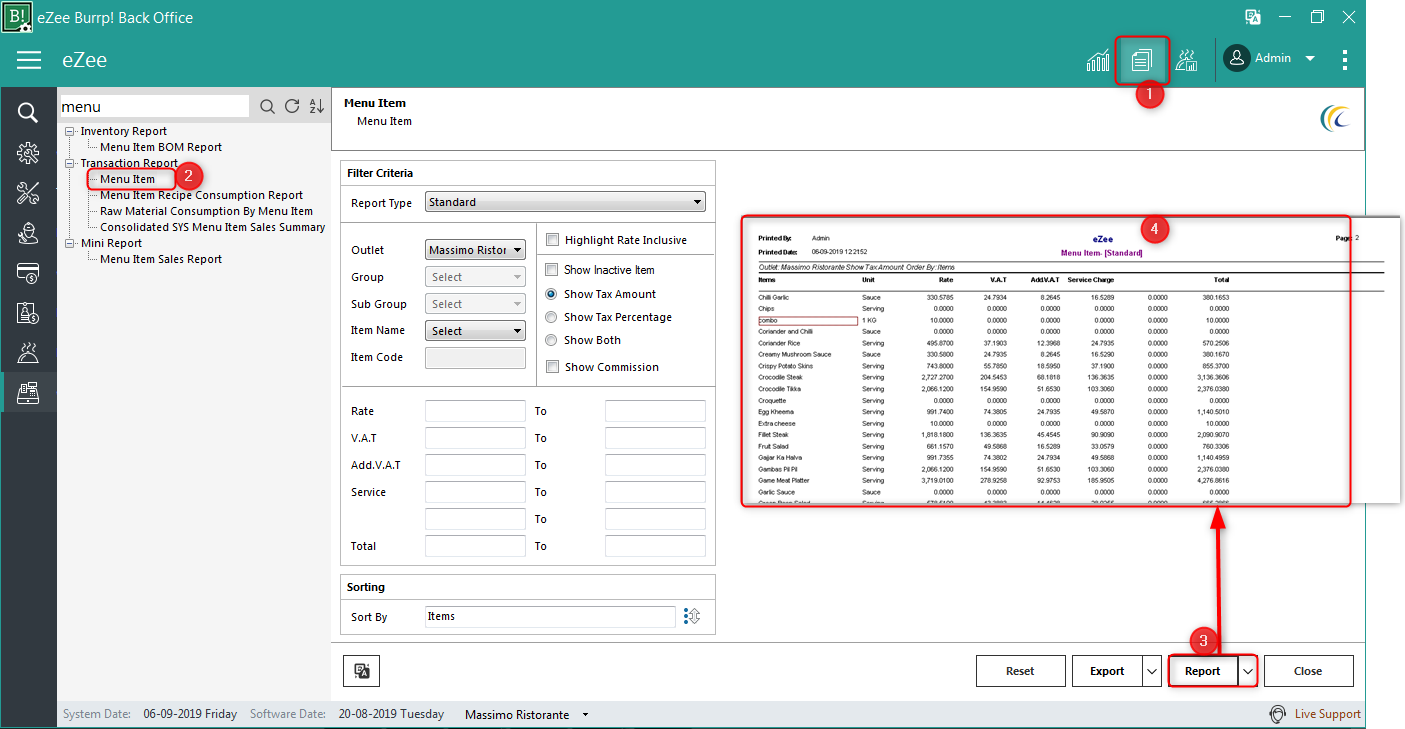This screenshot has height=729, width=1405.
Task: Select Show Tax Amount radio button
Action: pos(551,294)
